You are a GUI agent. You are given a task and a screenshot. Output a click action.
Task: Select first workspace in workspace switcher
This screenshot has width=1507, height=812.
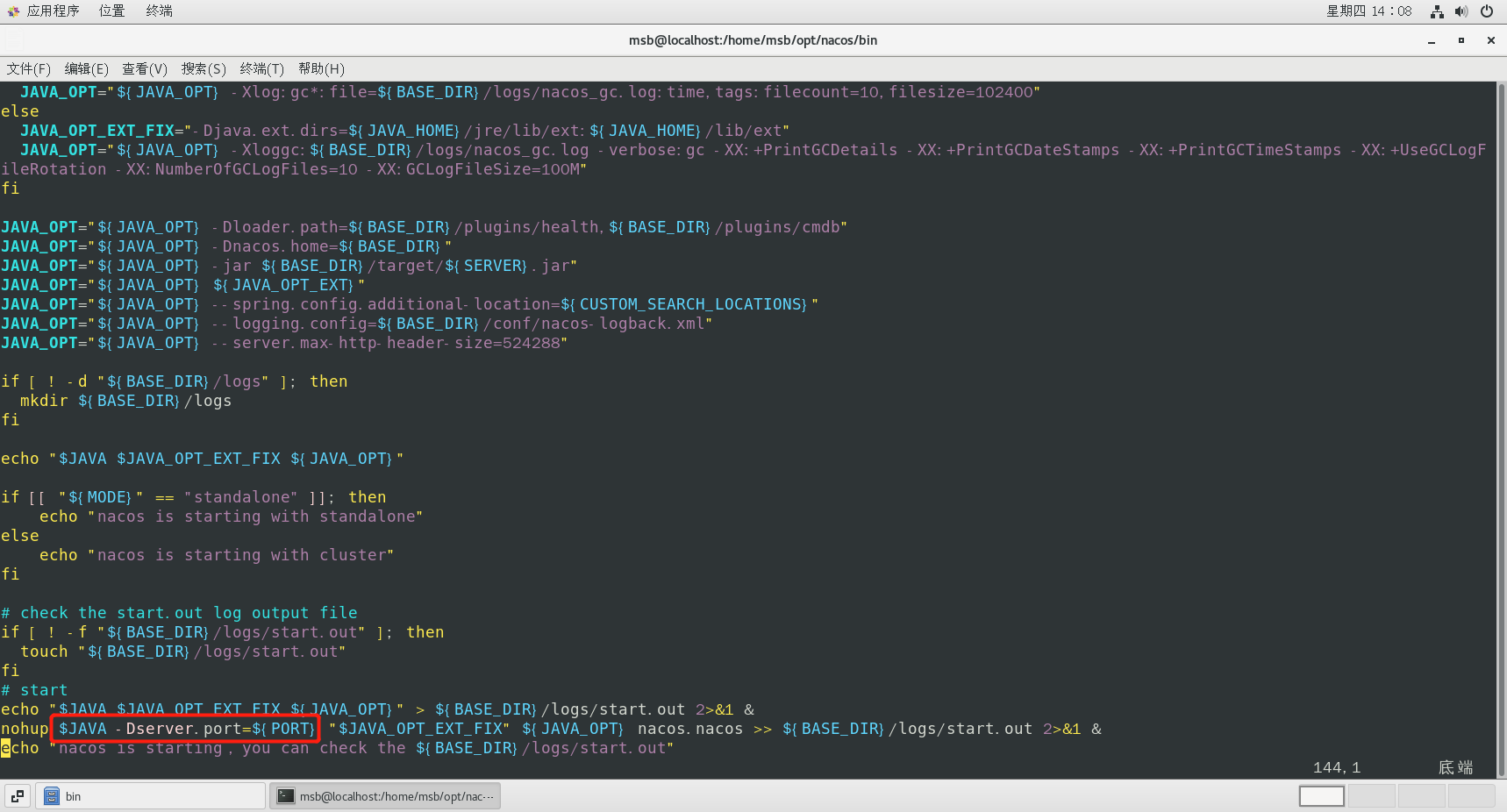point(1322,796)
